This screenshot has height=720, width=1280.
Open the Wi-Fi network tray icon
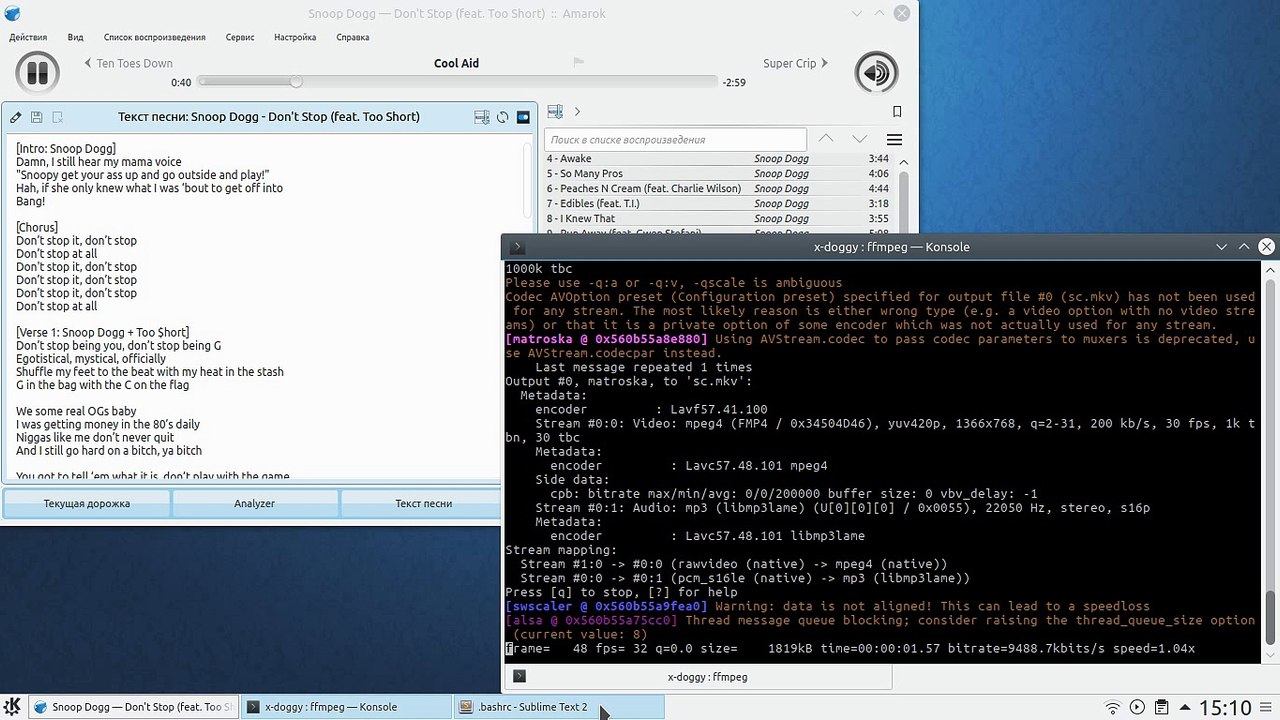[x=1112, y=708]
